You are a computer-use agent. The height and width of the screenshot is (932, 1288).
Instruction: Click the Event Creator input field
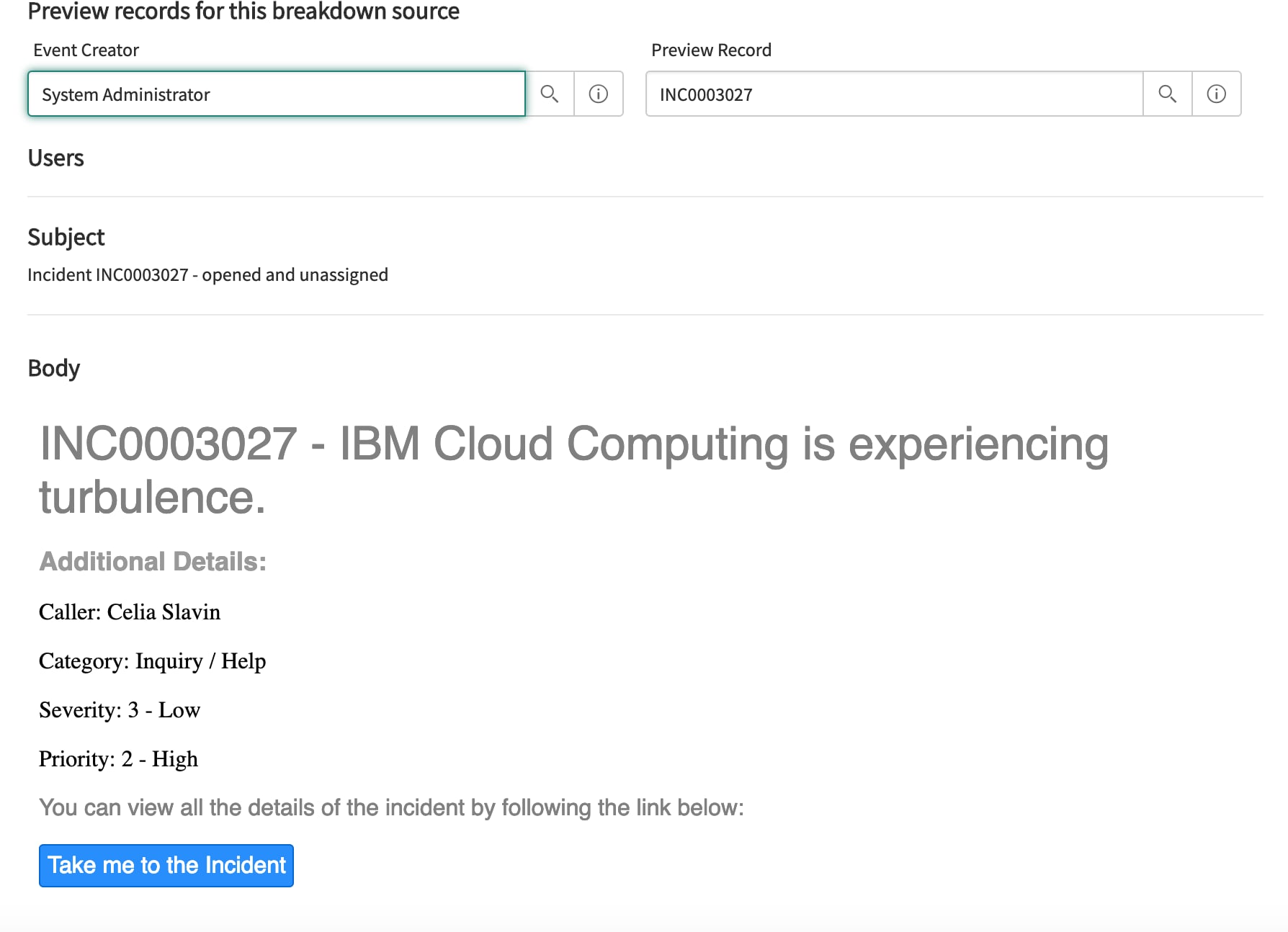277,94
